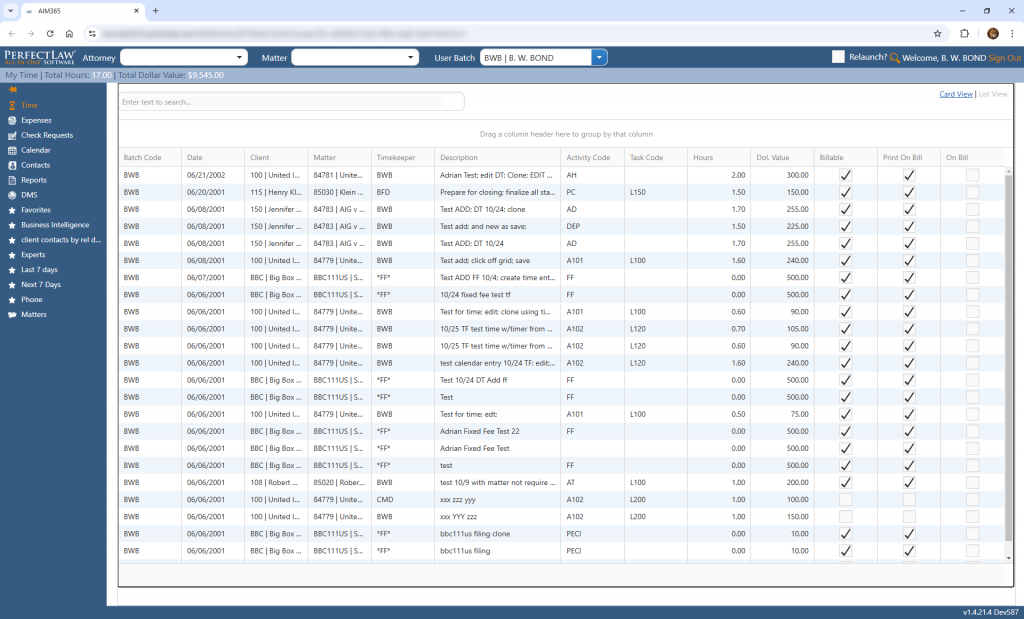Open a new browser tab
This screenshot has width=1024, height=619.
155,10
